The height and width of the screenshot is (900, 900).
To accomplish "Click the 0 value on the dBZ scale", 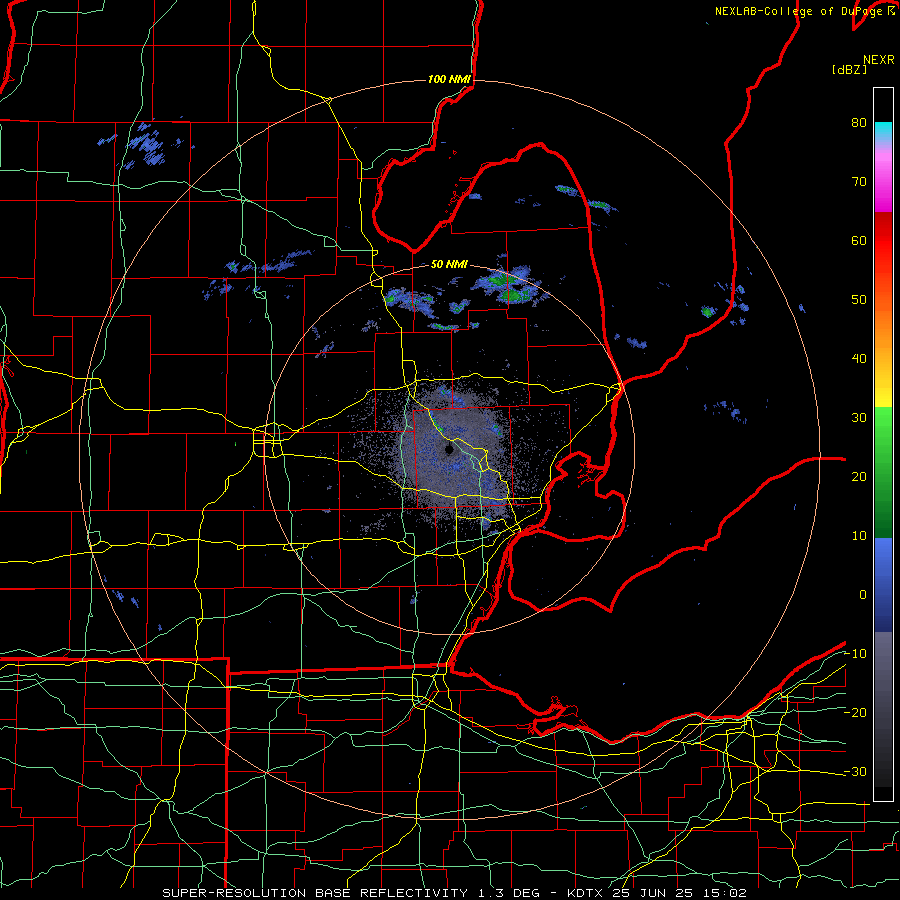I will click(863, 595).
